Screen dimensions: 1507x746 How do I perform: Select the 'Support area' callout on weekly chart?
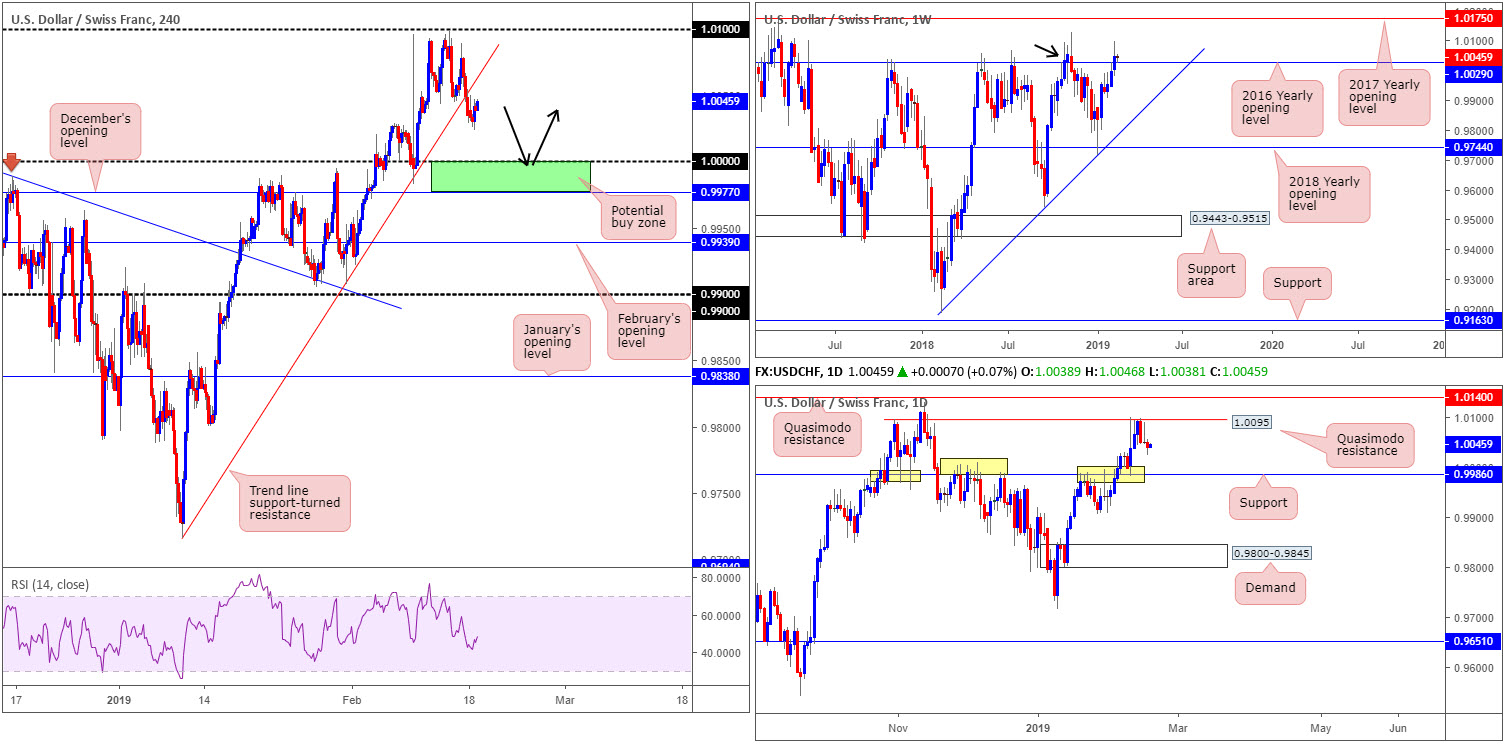tap(1211, 276)
